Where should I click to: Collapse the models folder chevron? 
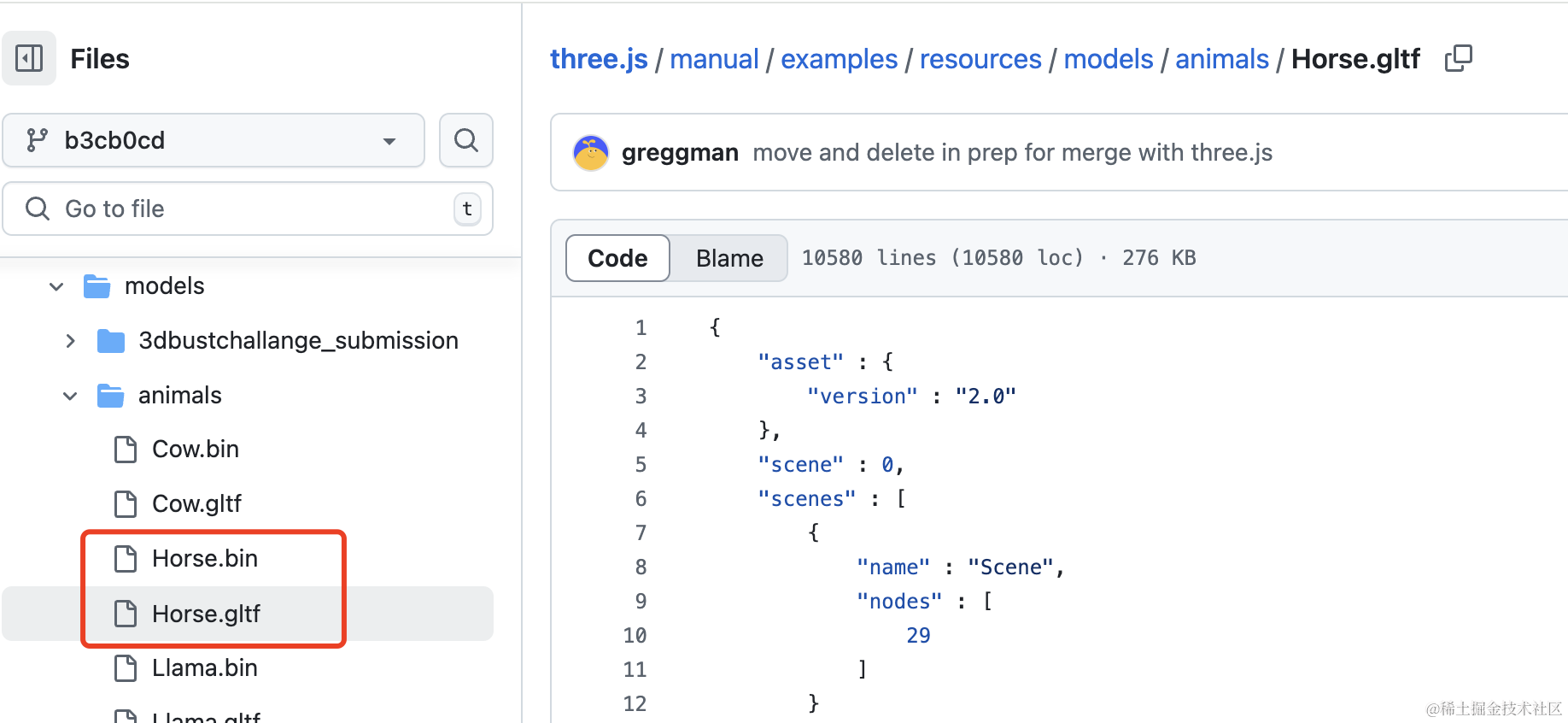click(56, 286)
